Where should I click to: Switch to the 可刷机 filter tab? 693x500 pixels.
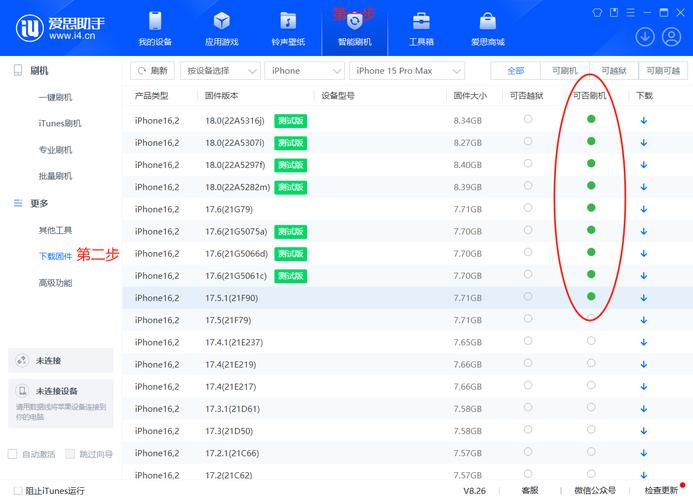click(x=564, y=71)
